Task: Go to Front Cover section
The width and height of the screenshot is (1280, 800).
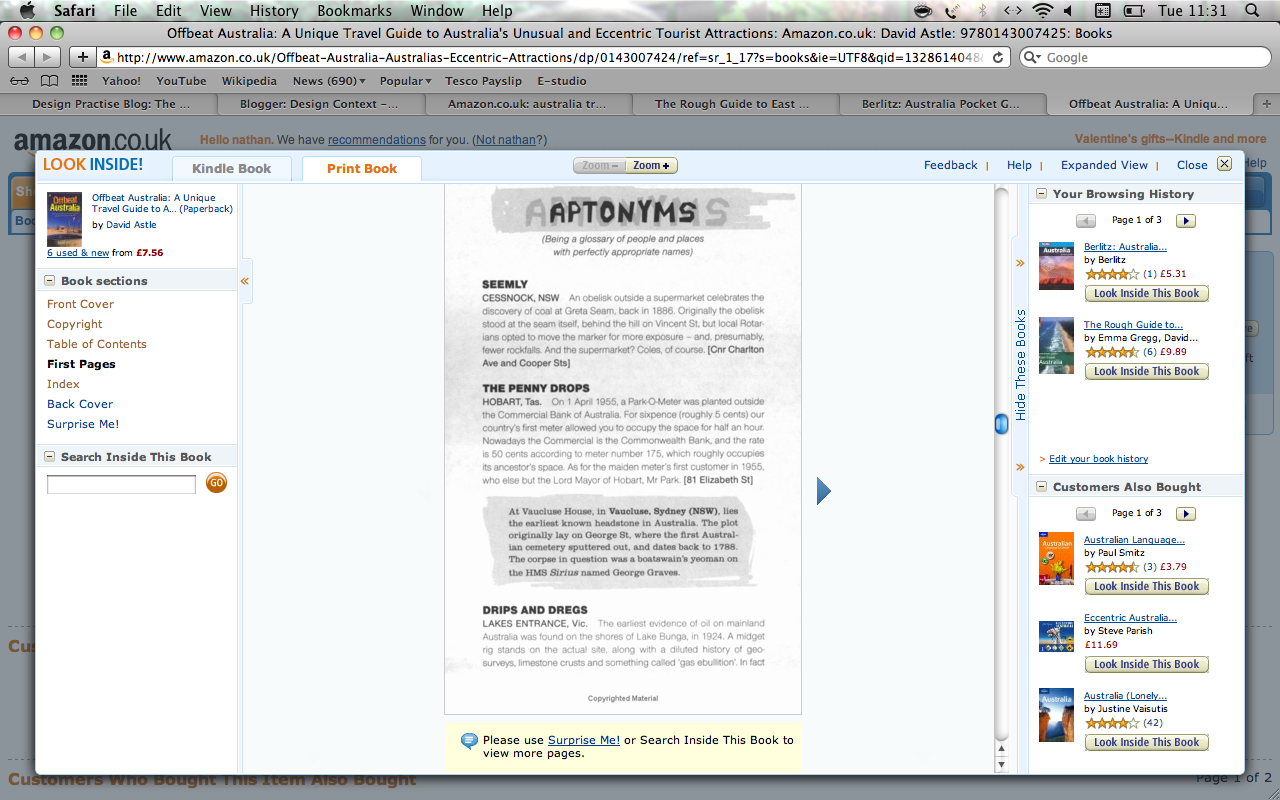Action: click(x=80, y=304)
